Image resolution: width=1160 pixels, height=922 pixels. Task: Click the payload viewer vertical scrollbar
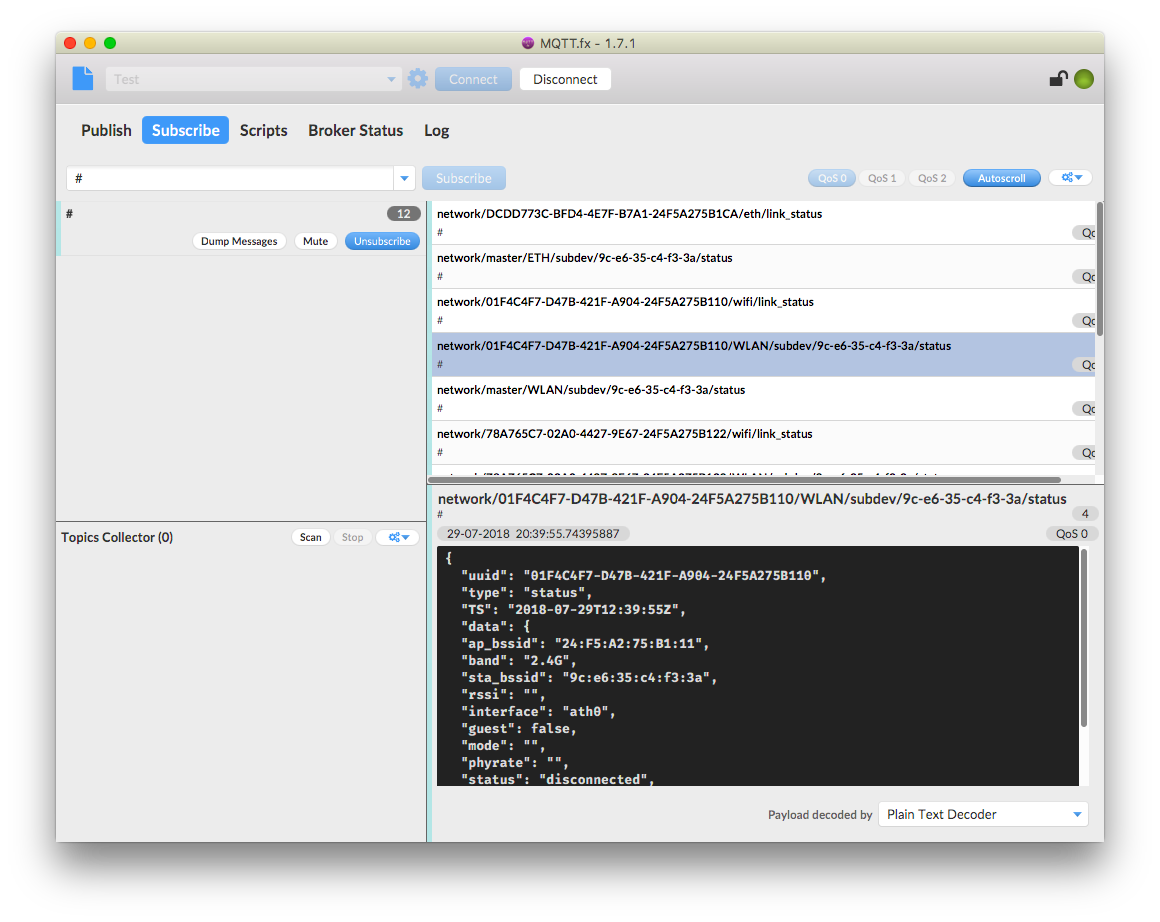1084,637
